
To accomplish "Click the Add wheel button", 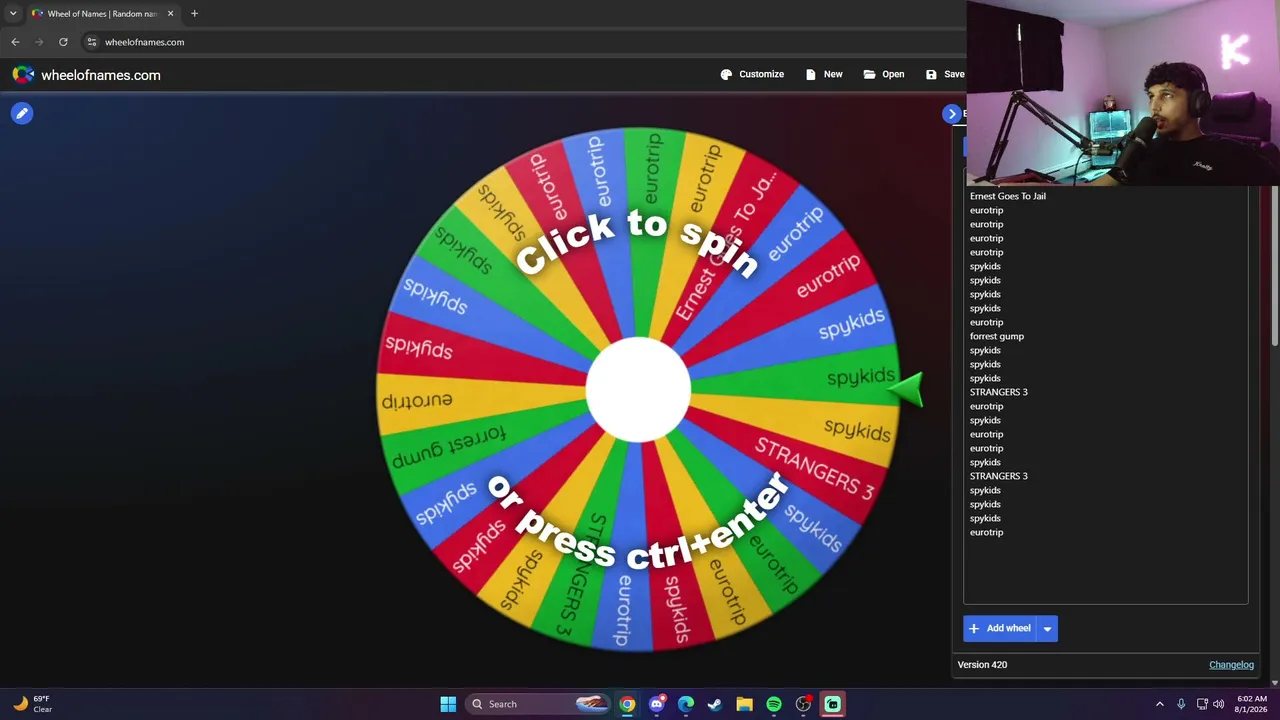I will pyautogui.click(x=1000, y=628).
